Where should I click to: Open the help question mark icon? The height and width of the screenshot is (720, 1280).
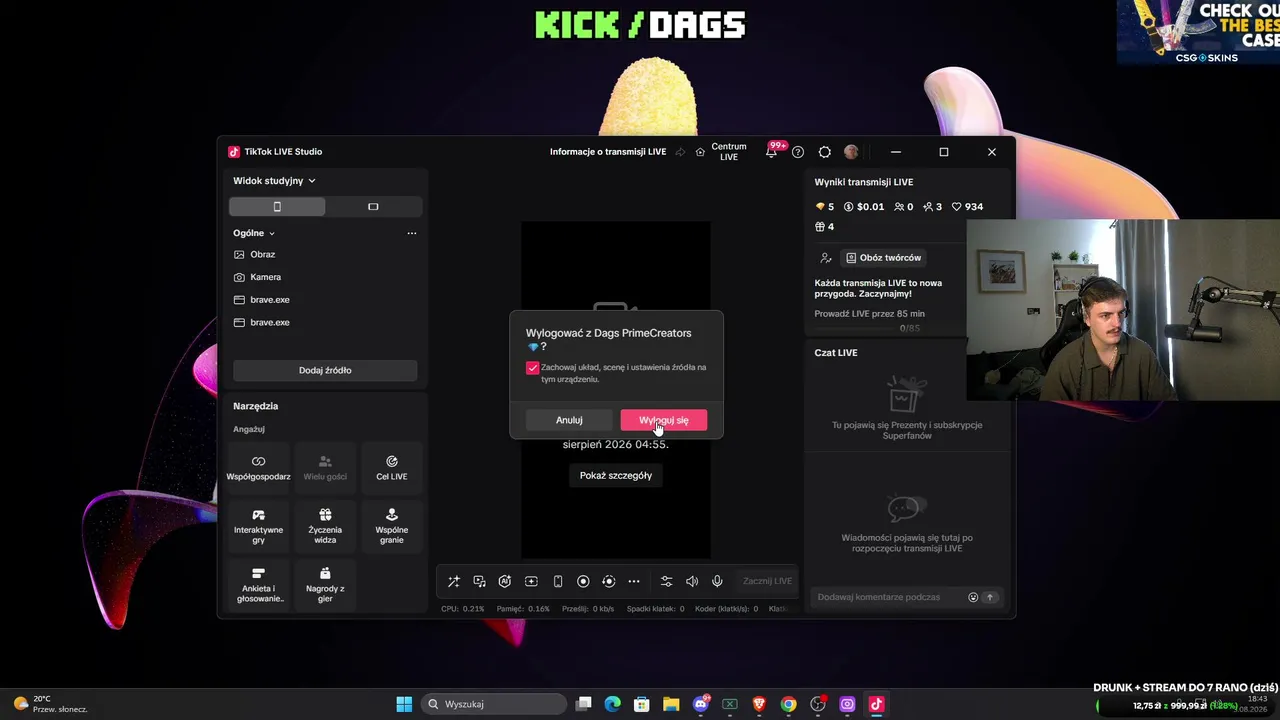(798, 152)
